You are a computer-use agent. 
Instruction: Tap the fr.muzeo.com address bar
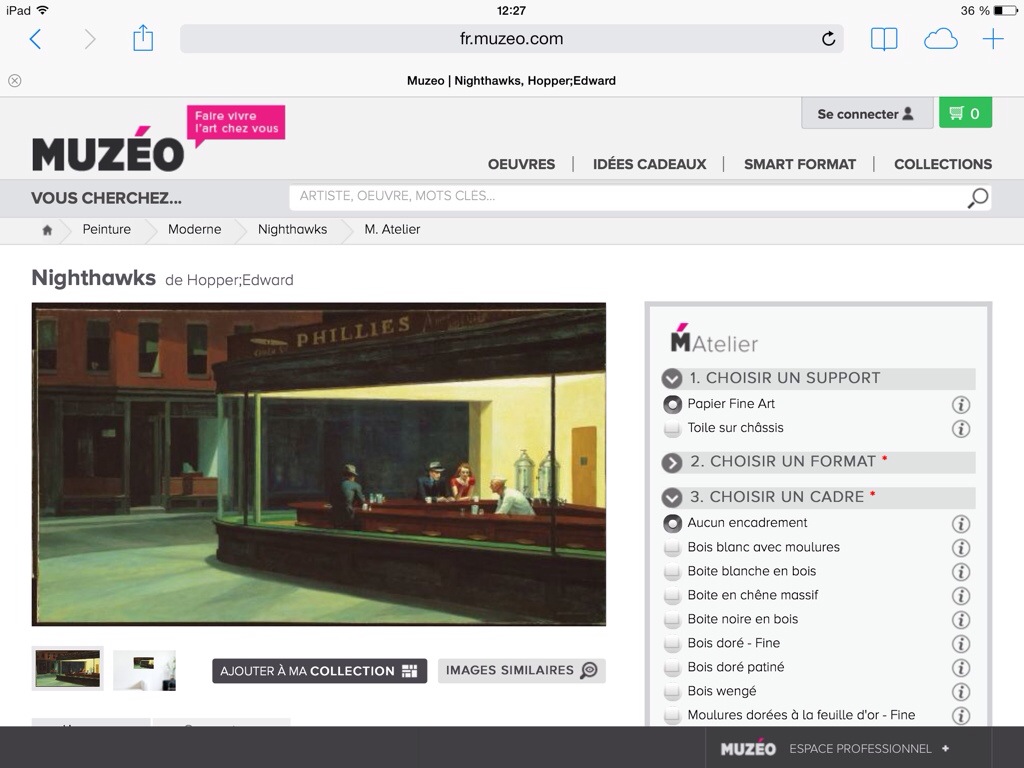511,39
